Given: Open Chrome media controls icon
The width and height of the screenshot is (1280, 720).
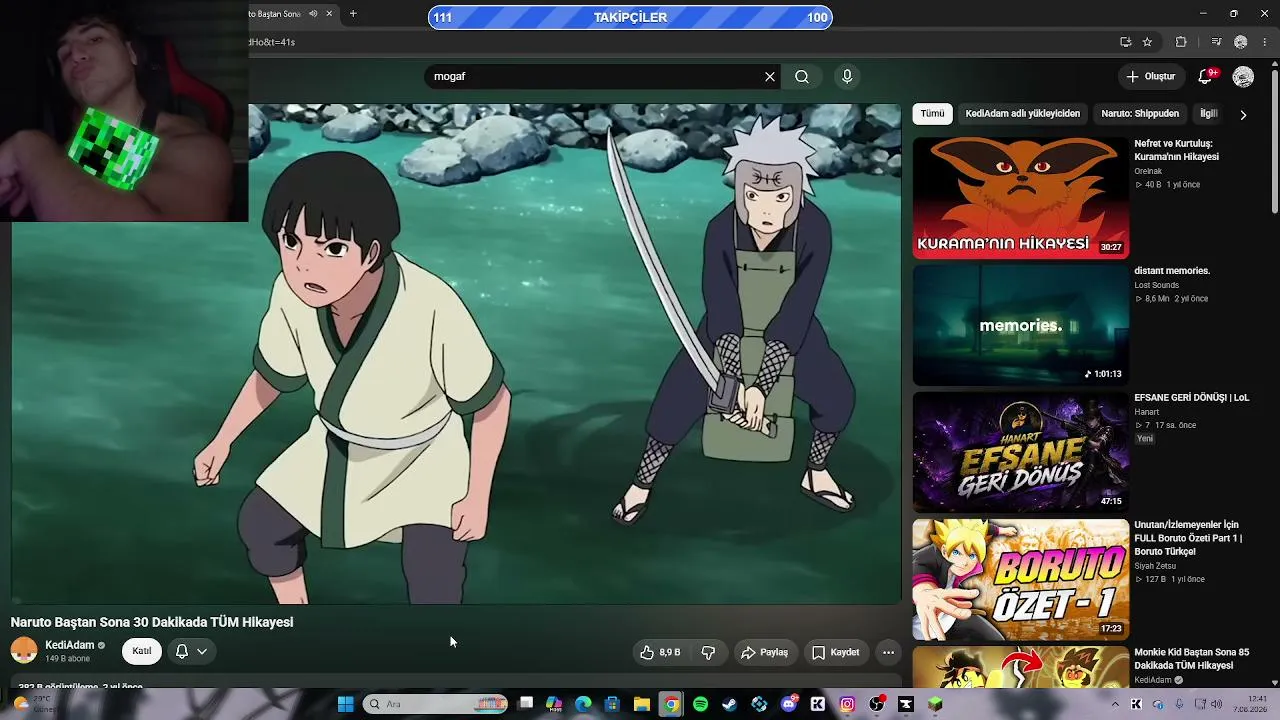Looking at the screenshot, I should tap(1216, 42).
